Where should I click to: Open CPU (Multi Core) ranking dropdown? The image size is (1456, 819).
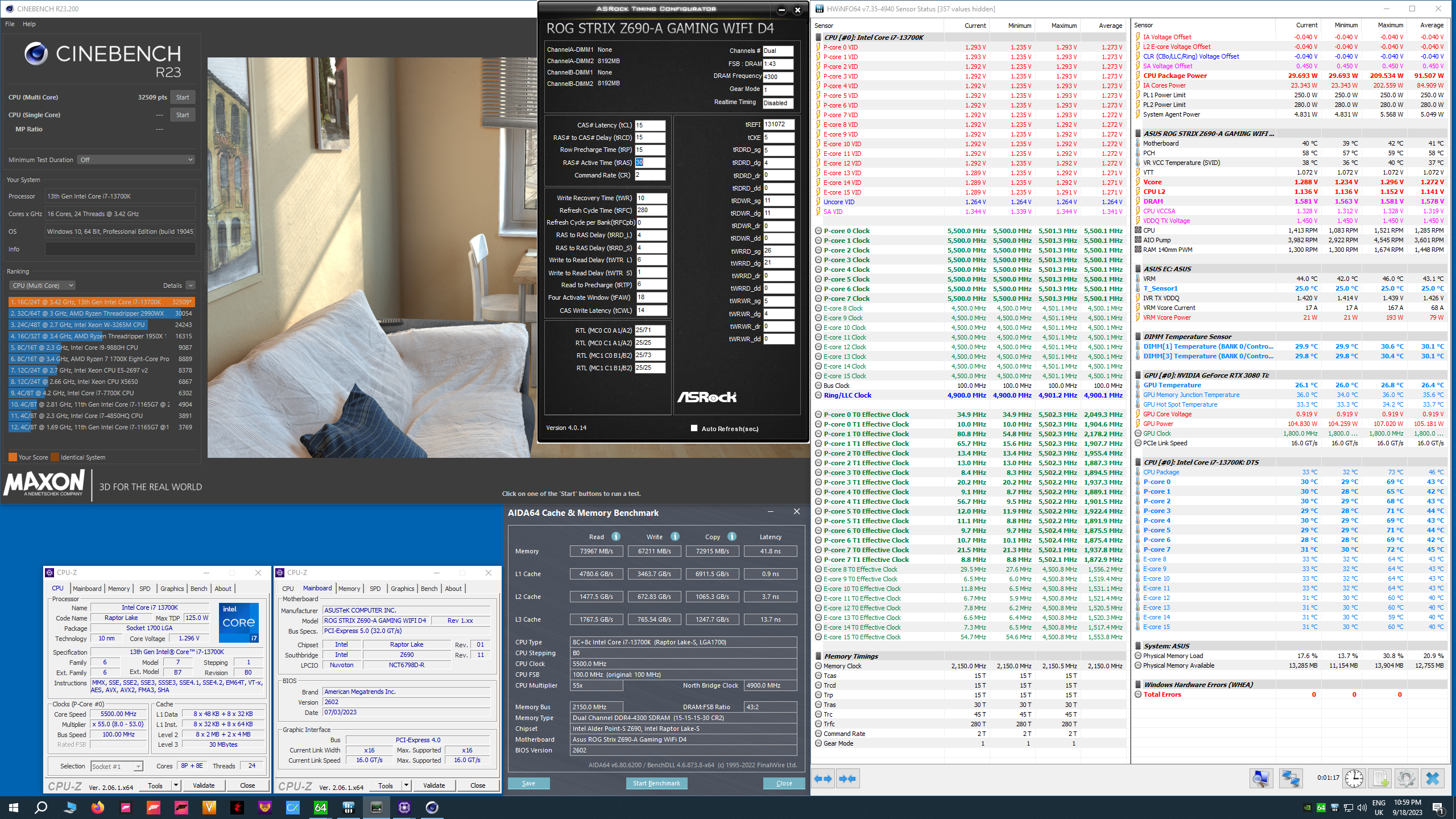tap(43, 286)
